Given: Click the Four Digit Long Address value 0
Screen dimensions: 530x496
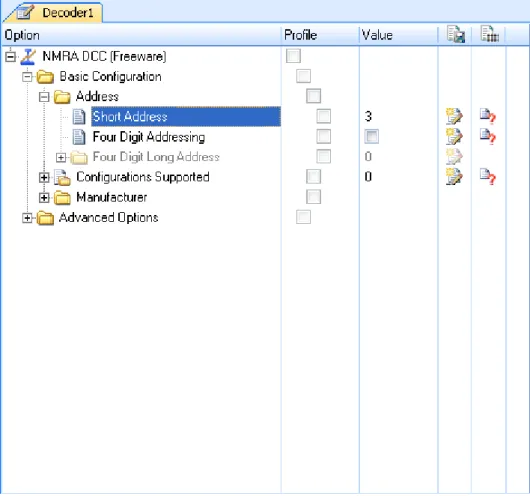Looking at the screenshot, I should pos(368,157).
